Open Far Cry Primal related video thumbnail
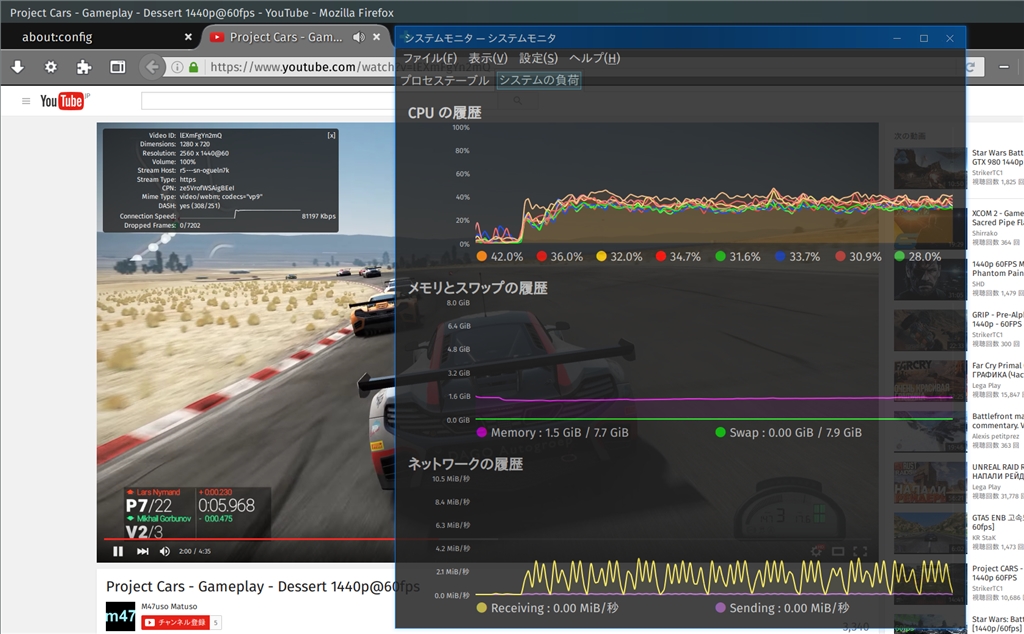Screen dimensions: 1024x634 pos(930,381)
